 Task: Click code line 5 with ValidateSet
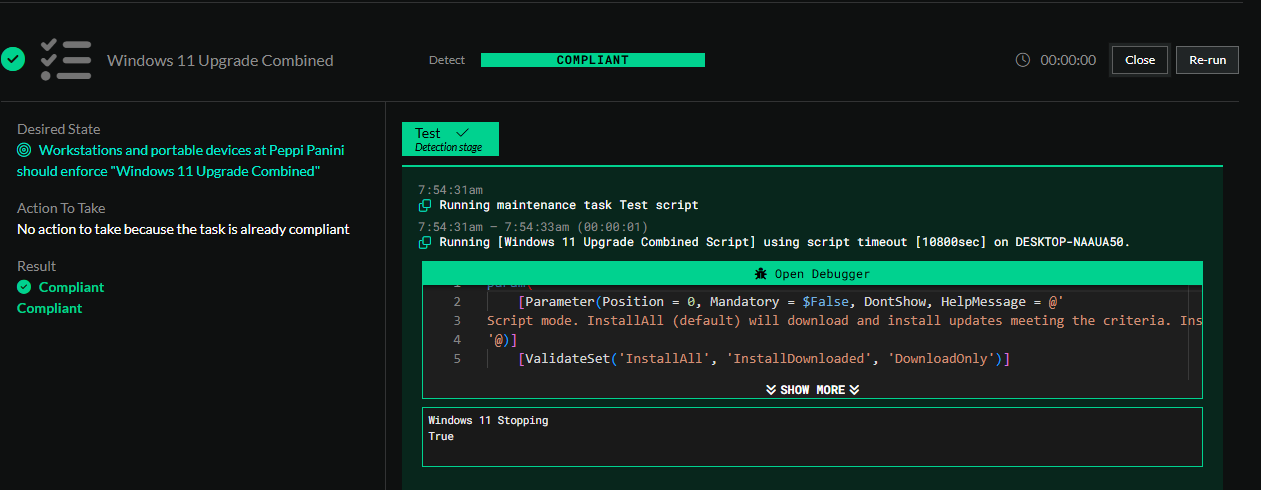(764, 358)
